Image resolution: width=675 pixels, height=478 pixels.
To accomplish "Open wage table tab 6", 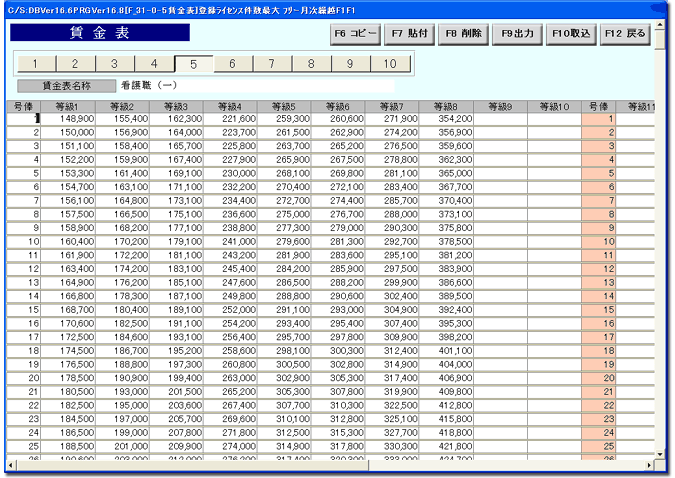I will tap(233, 64).
